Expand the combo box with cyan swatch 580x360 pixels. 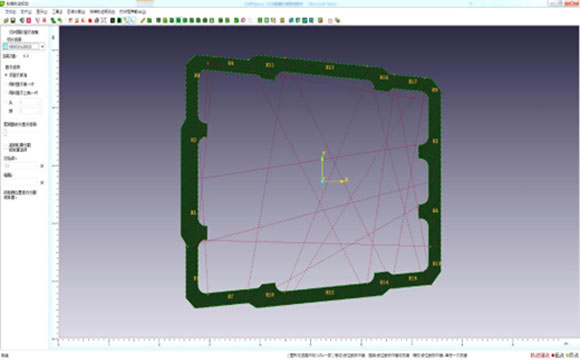pos(42,46)
